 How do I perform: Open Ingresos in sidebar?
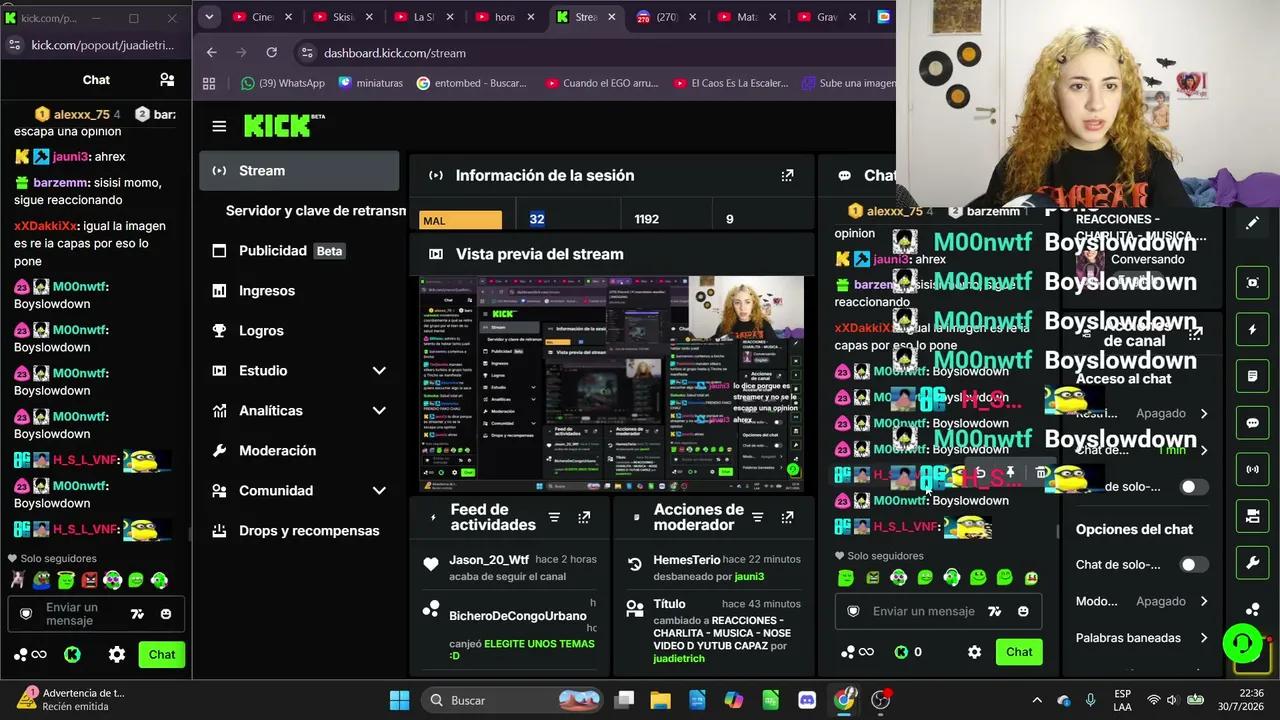click(x=299, y=291)
